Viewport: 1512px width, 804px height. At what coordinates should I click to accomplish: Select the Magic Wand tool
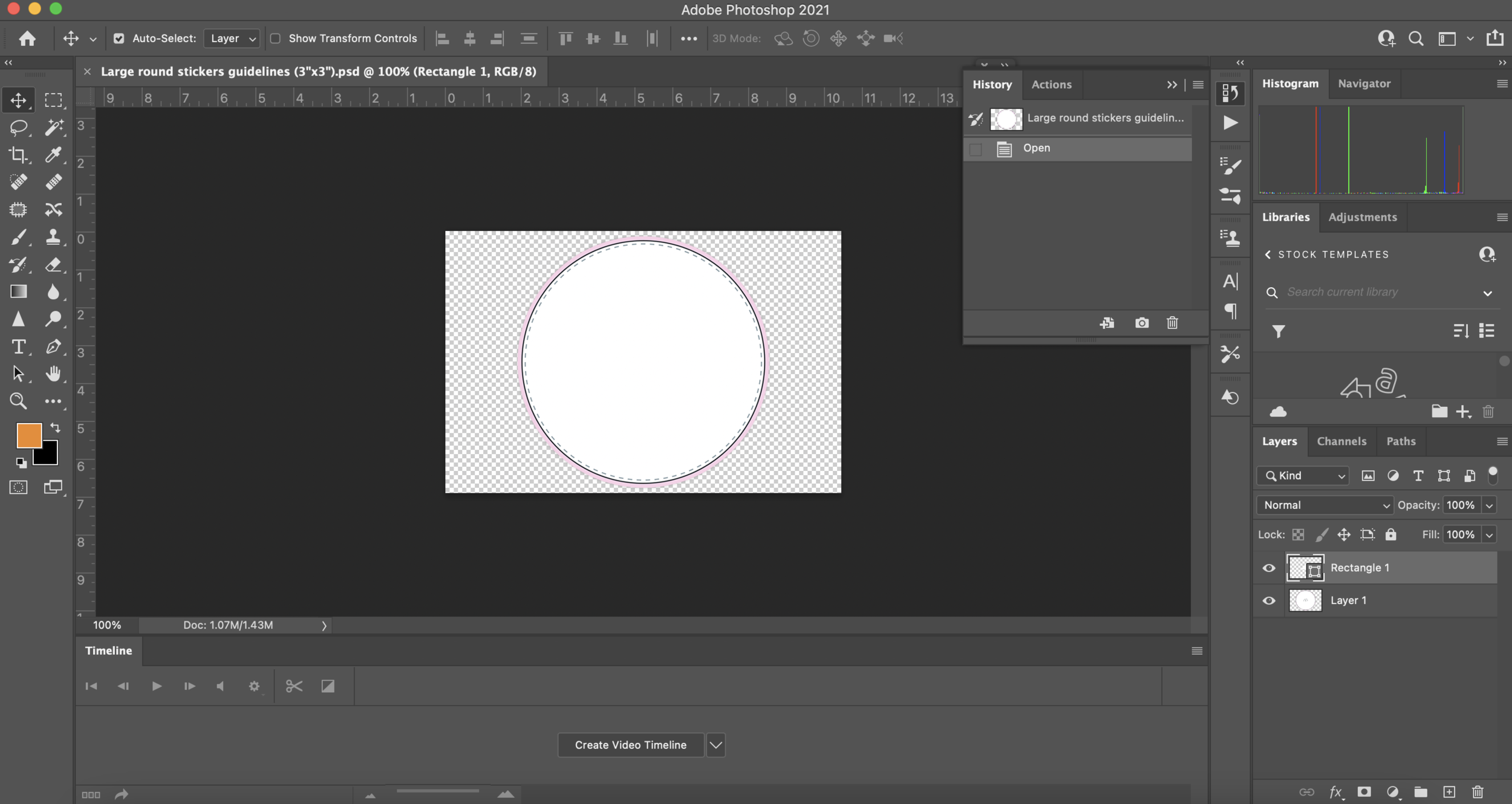point(53,127)
